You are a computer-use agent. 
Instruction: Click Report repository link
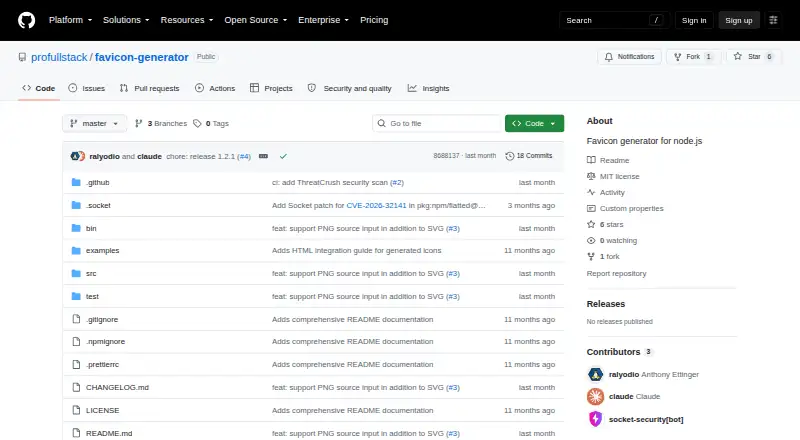(x=616, y=274)
